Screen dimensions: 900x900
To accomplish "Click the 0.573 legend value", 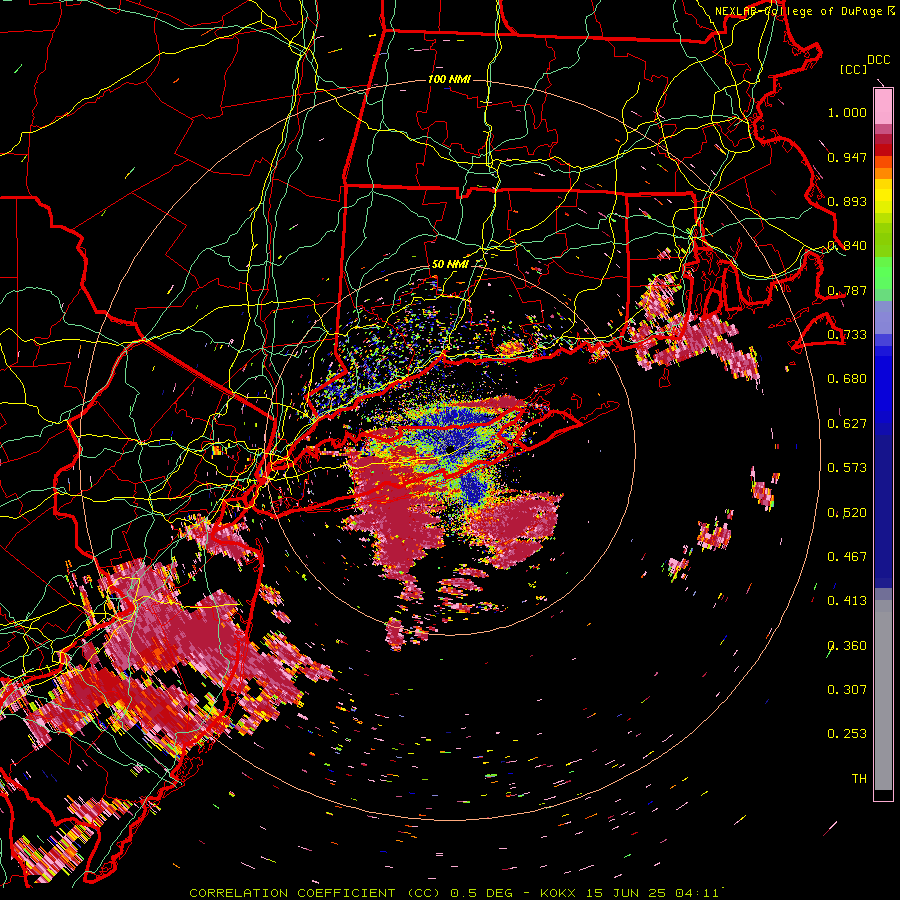I will tap(847, 468).
